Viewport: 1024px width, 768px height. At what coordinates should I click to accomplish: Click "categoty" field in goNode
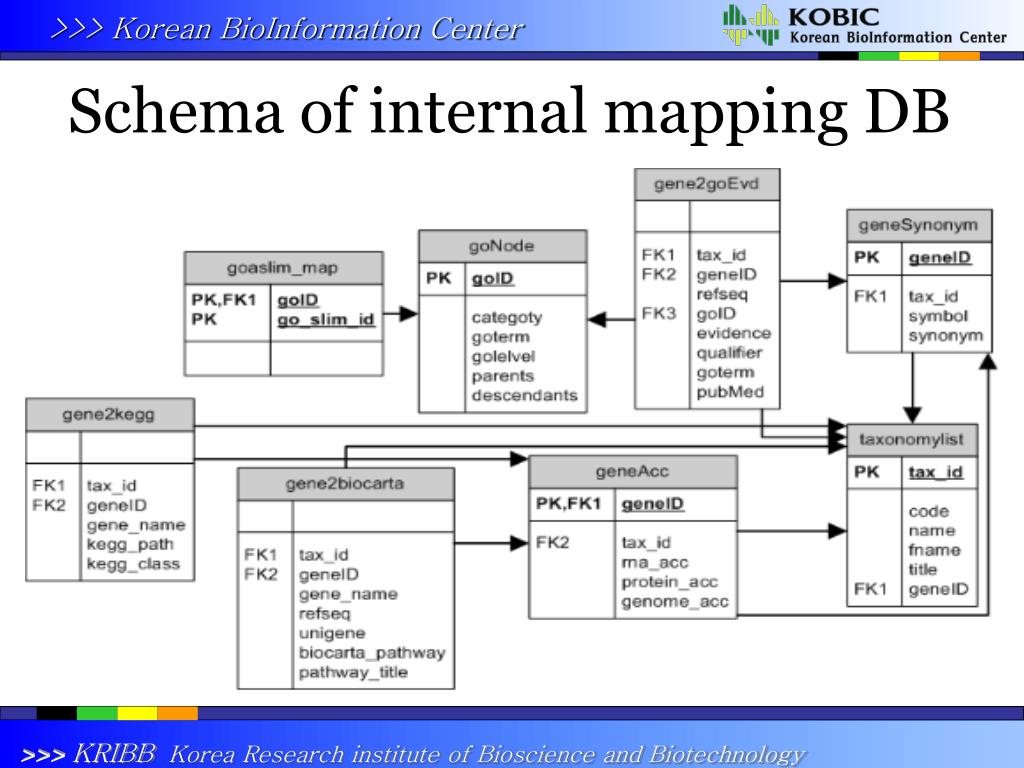coord(507,317)
